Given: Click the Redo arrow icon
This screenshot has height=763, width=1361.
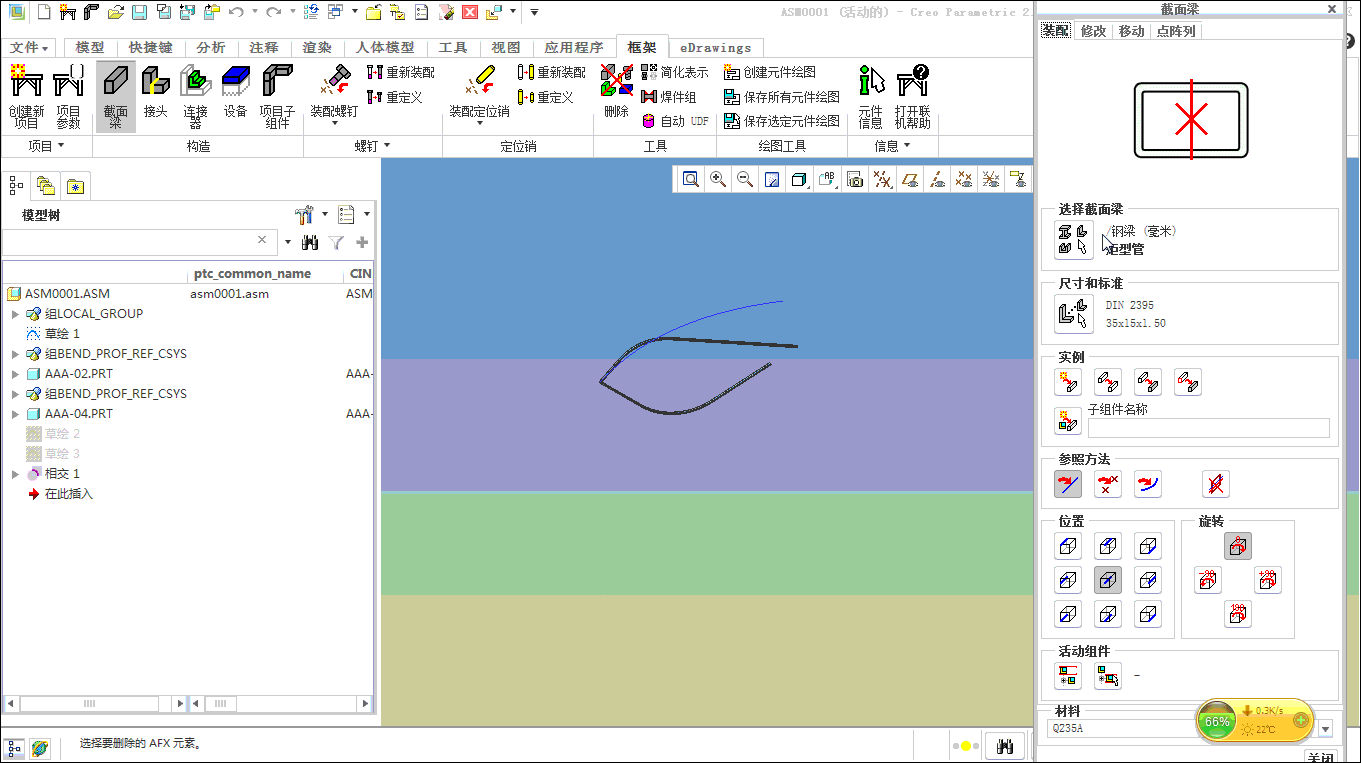Looking at the screenshot, I should [273, 12].
